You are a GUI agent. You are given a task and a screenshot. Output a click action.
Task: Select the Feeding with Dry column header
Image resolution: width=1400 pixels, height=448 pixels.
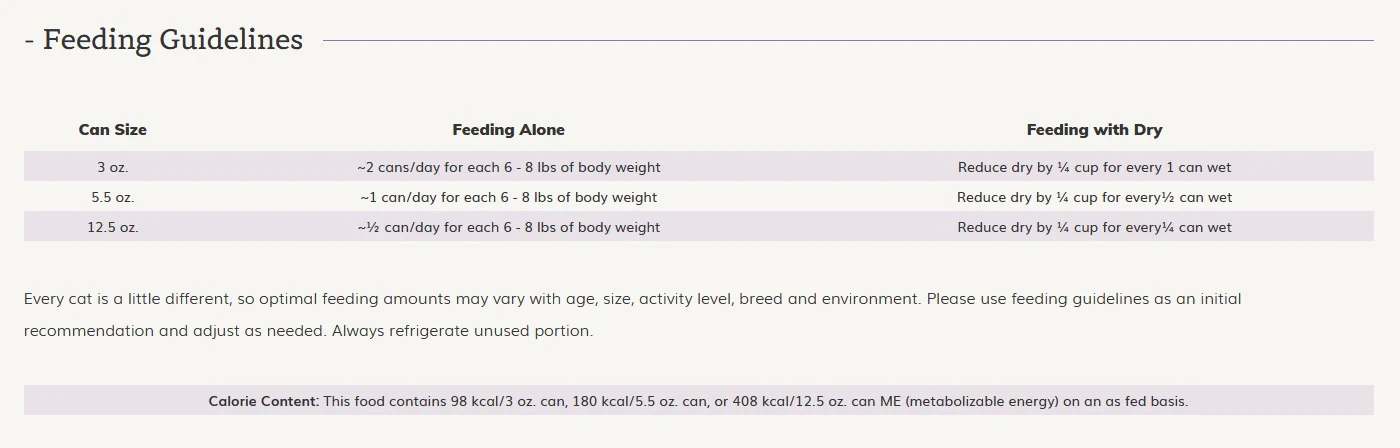coord(1094,130)
